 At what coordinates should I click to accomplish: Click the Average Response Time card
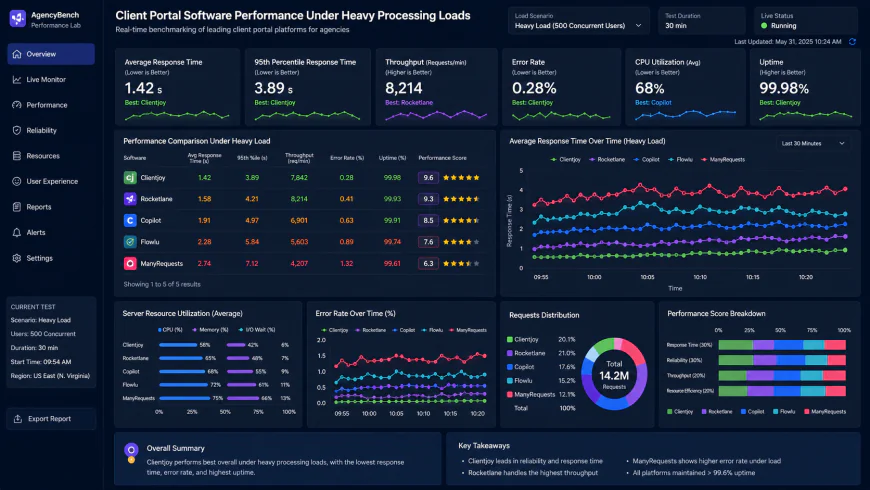click(x=178, y=87)
